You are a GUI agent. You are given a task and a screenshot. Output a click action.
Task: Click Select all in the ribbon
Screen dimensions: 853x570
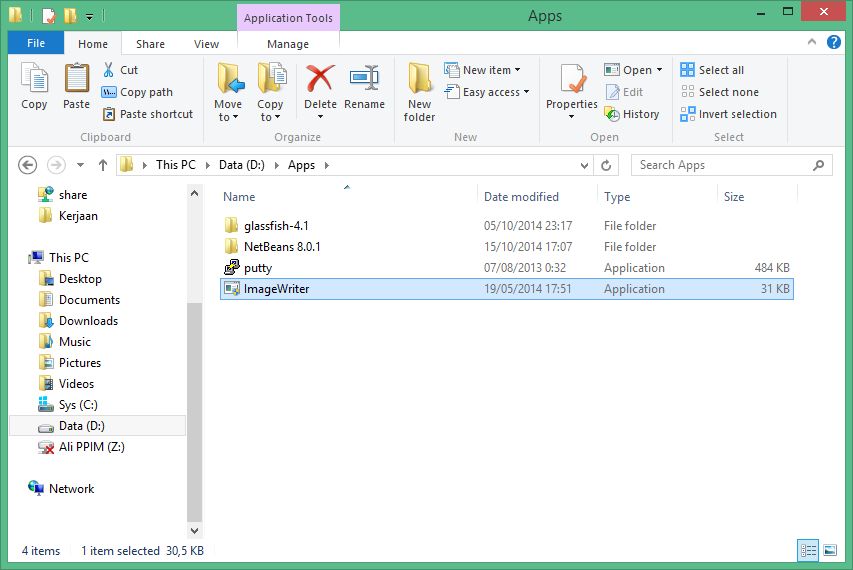point(712,70)
